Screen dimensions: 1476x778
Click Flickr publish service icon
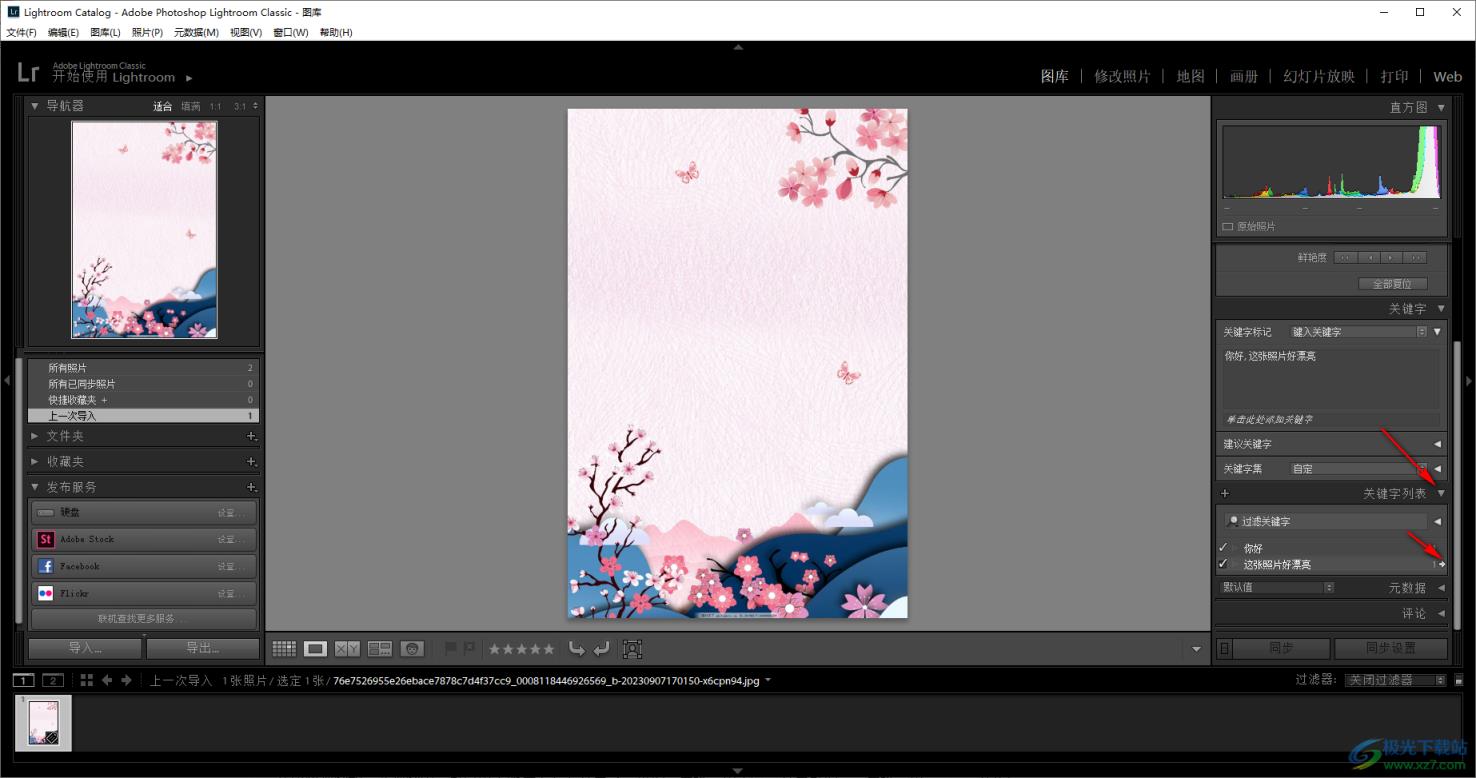(x=45, y=593)
